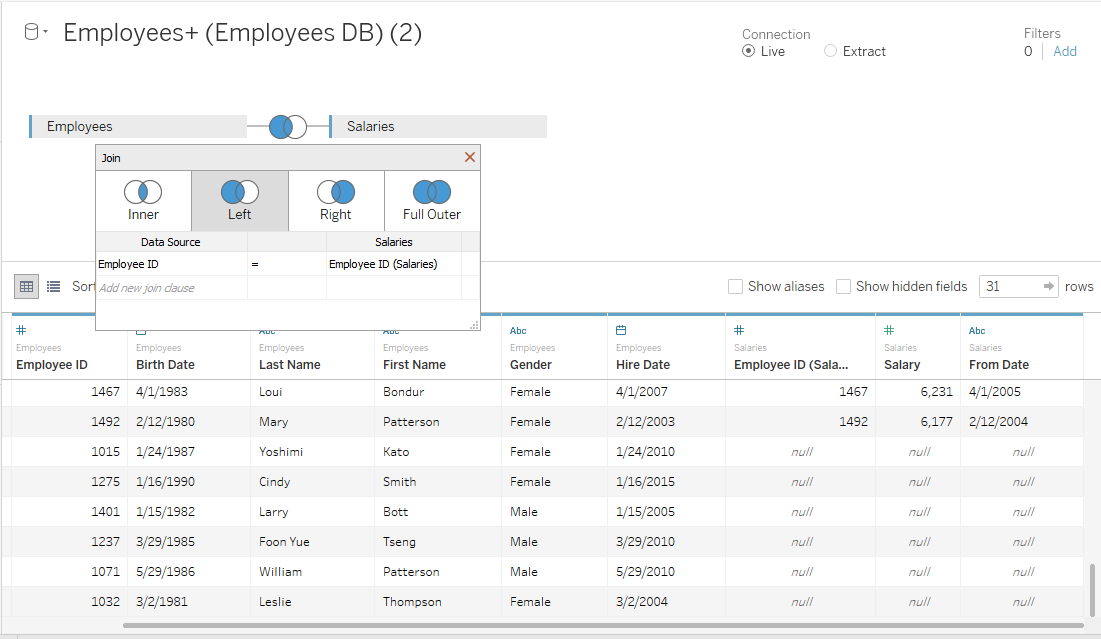Switch the join to Right join
1101x639 pixels.
click(335, 198)
